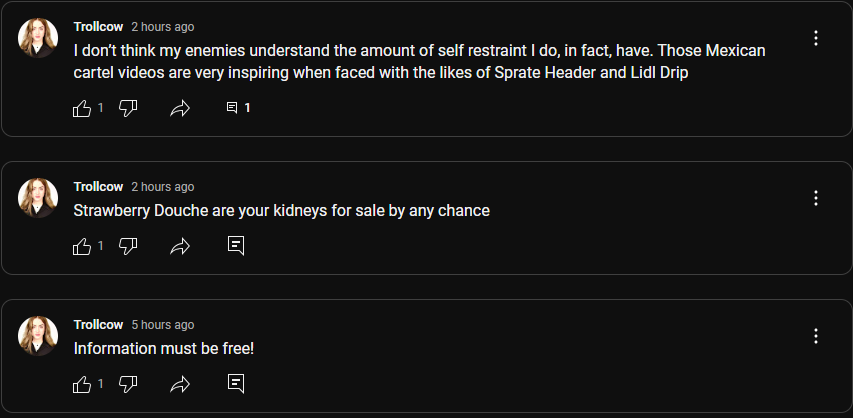Screen dimensions: 853x418
Task: Open replies on the self restraint comment
Action: point(238,108)
